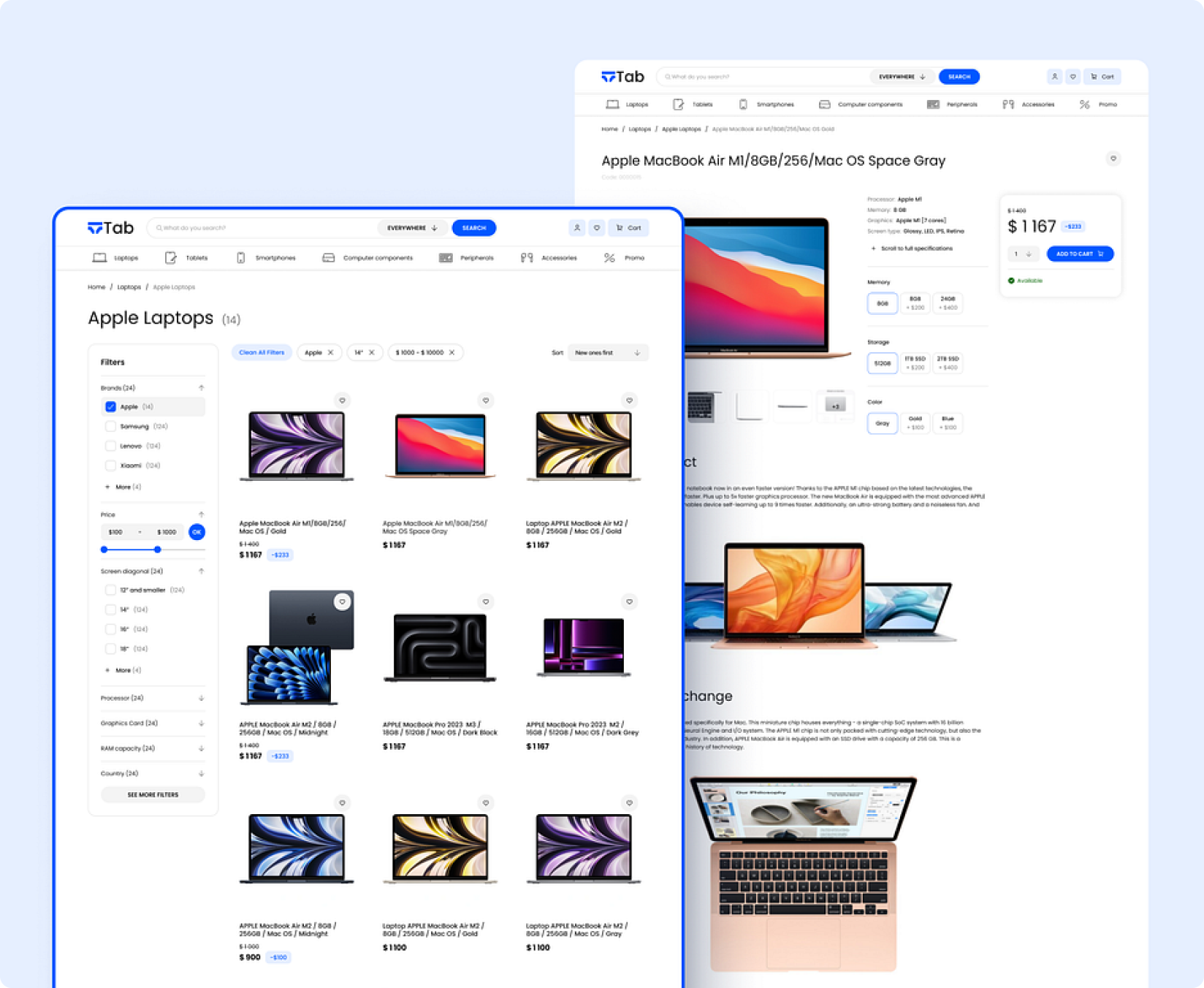The image size is (1204, 988).
Task: Remove the Apple filter chip
Action: tap(331, 353)
